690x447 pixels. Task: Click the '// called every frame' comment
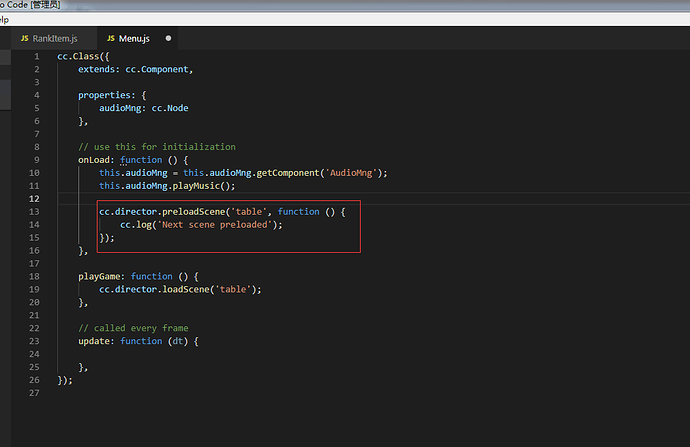tap(133, 328)
